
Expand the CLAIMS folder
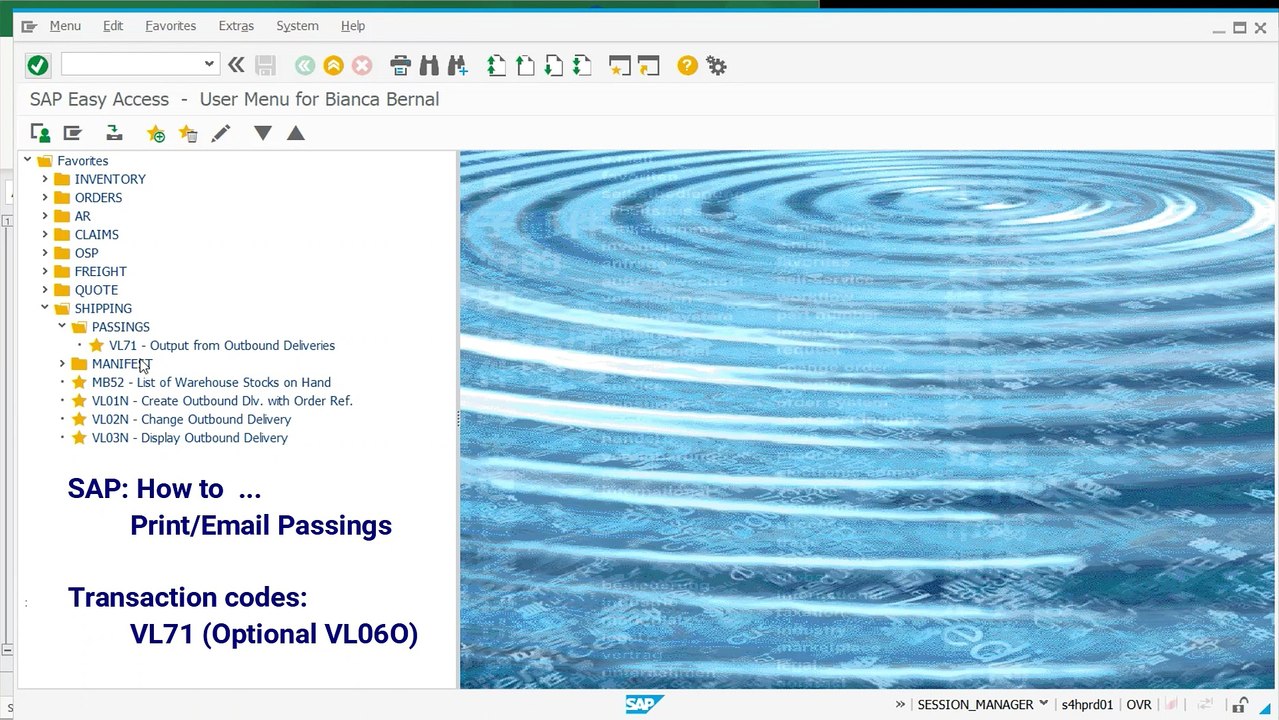[x=45, y=234]
